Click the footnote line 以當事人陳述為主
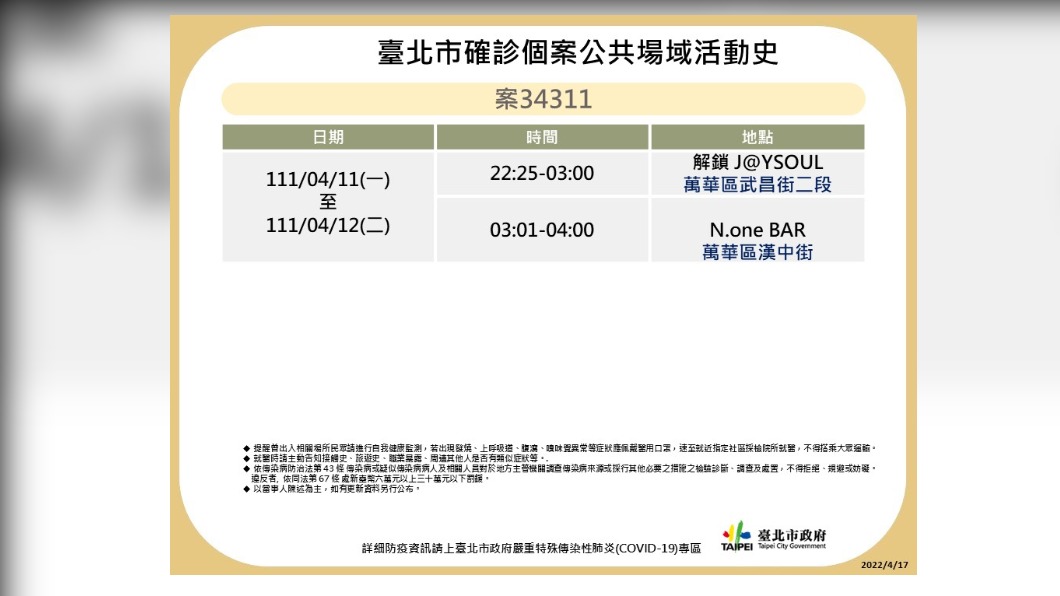This screenshot has height=596, width=1060. (x=332, y=489)
